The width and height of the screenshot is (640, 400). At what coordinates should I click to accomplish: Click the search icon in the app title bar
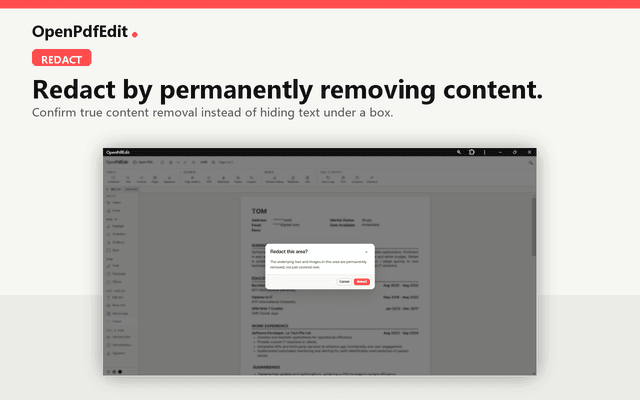click(459, 152)
